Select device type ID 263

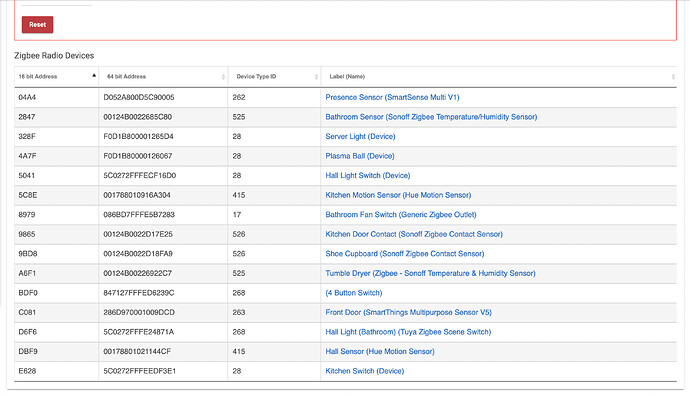click(239, 312)
